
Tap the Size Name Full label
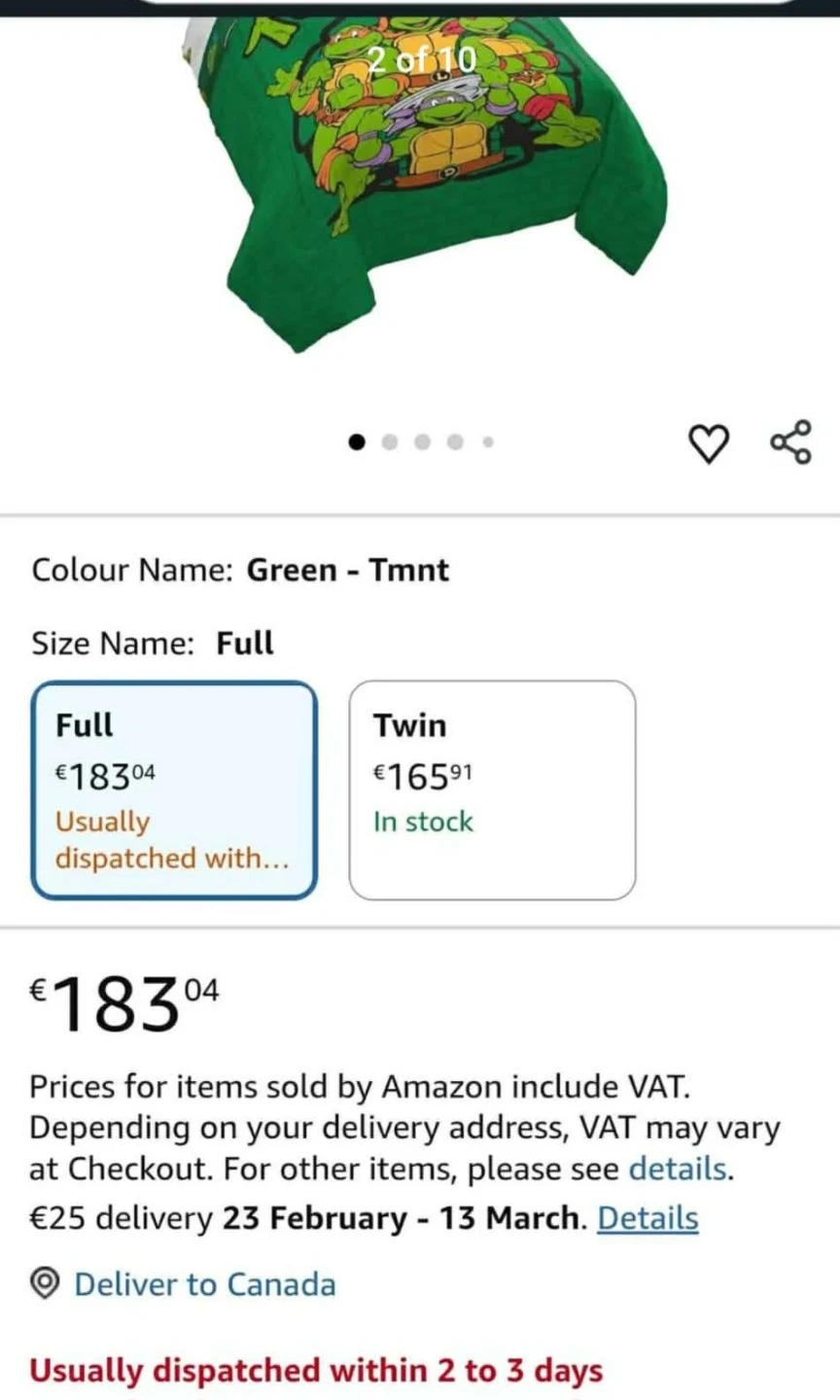pyautogui.click(x=153, y=644)
